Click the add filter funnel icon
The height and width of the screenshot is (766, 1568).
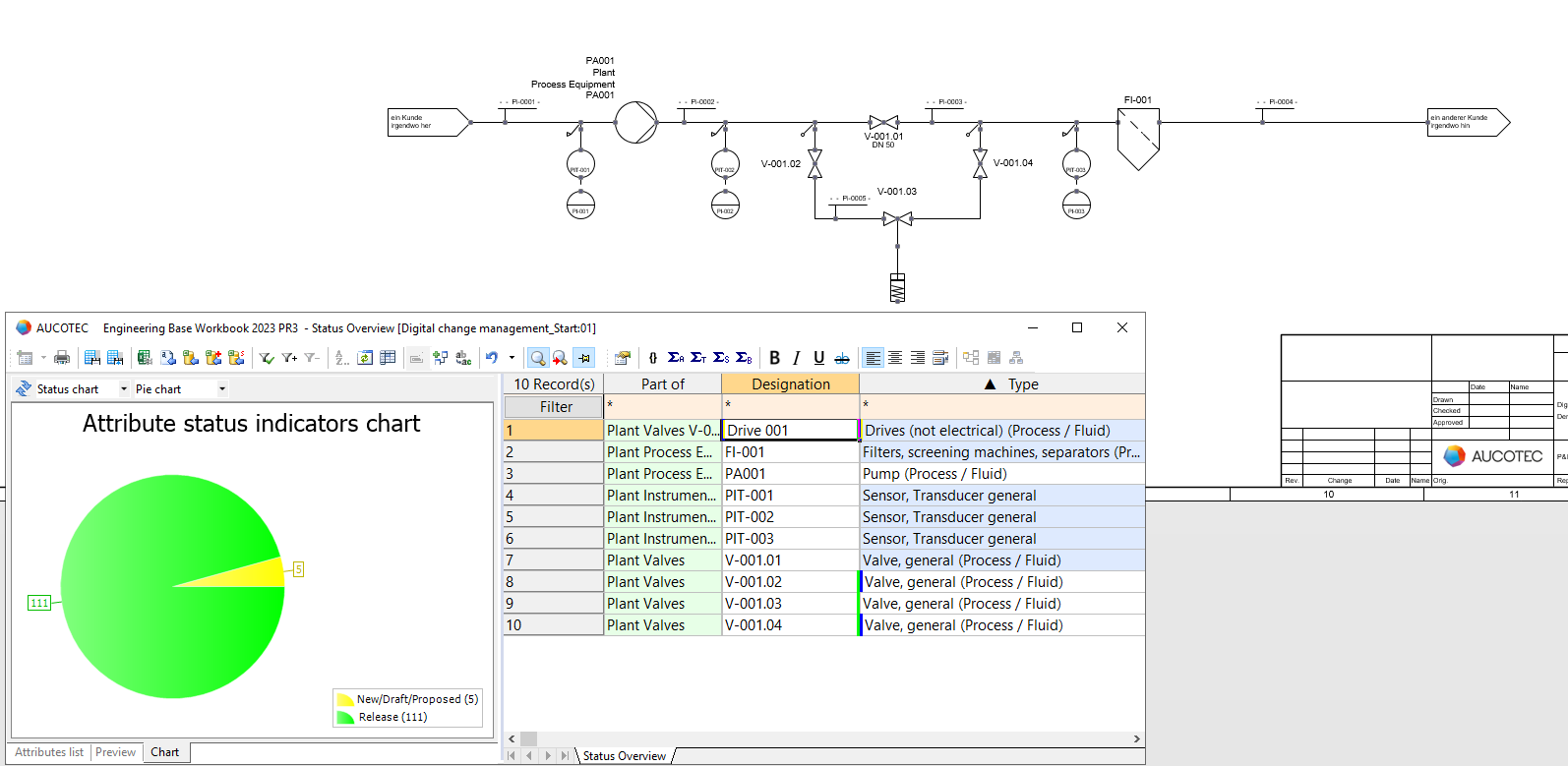289,358
